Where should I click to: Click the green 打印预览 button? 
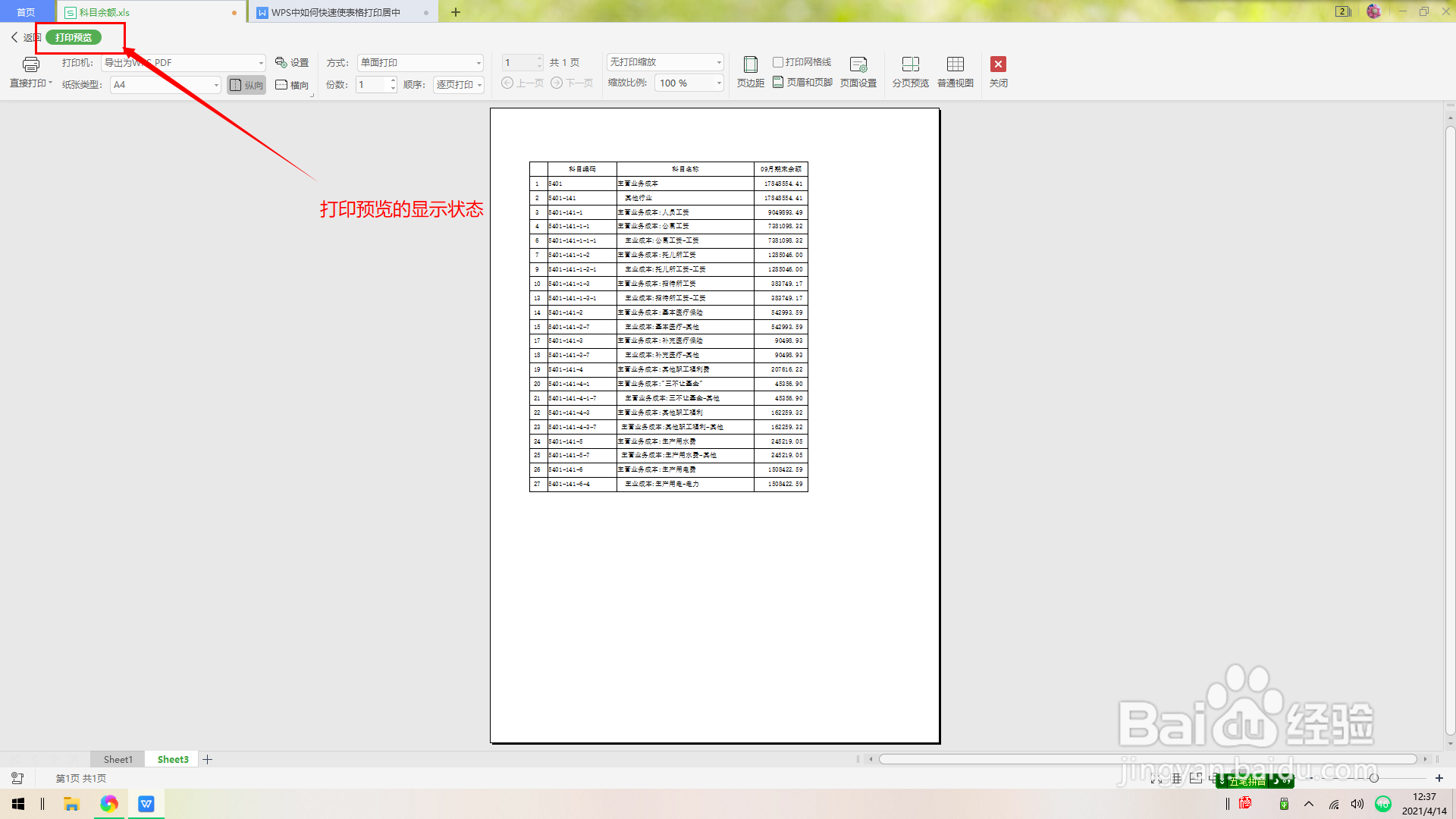74,37
